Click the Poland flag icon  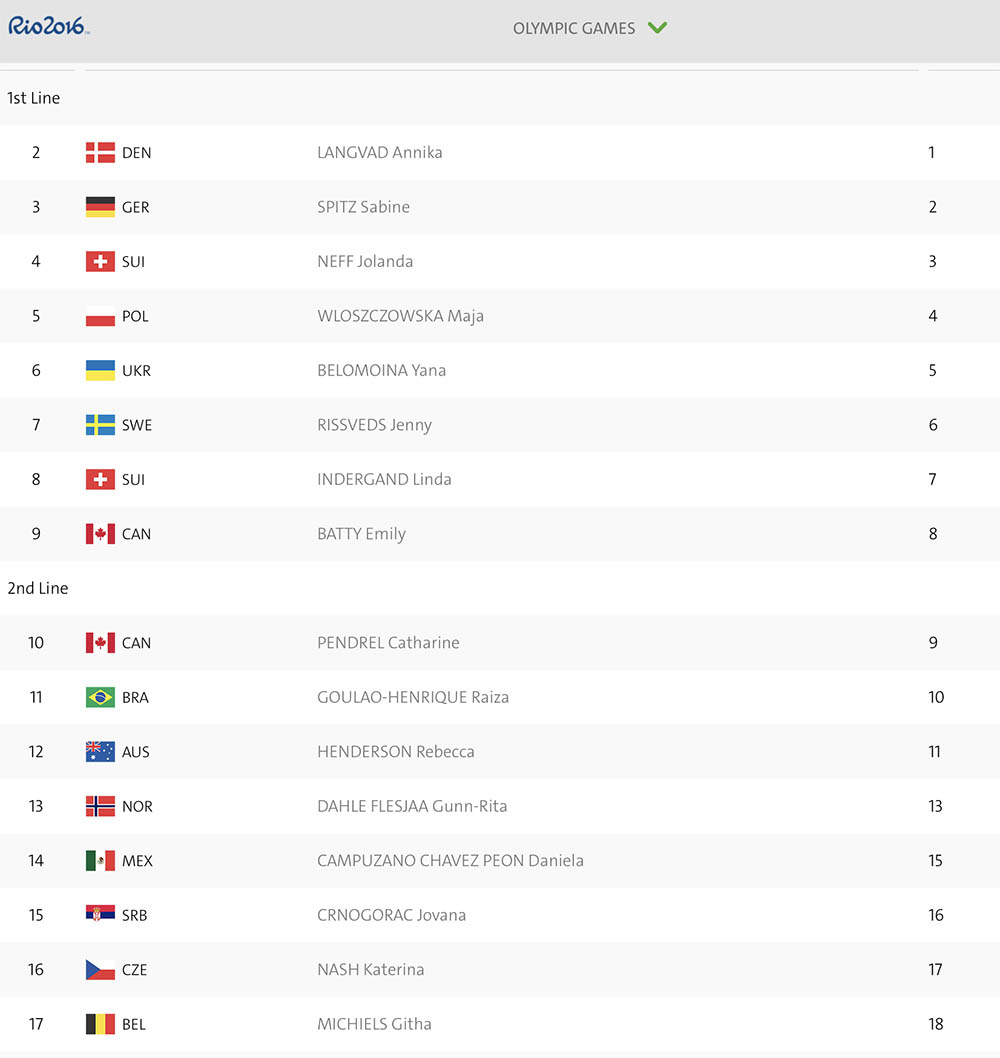[x=100, y=316]
